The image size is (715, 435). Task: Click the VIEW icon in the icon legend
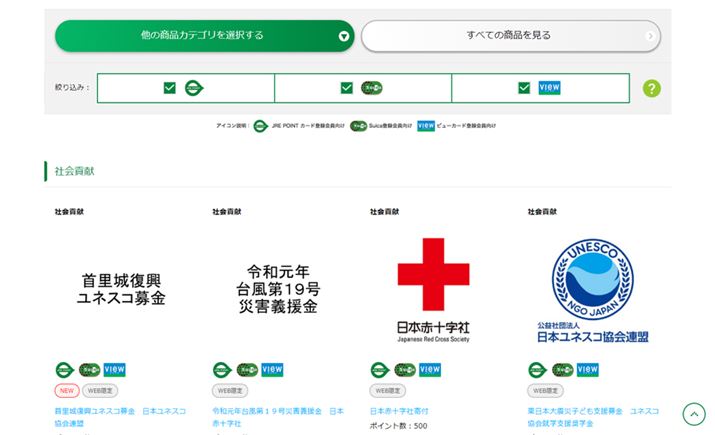coord(426,126)
